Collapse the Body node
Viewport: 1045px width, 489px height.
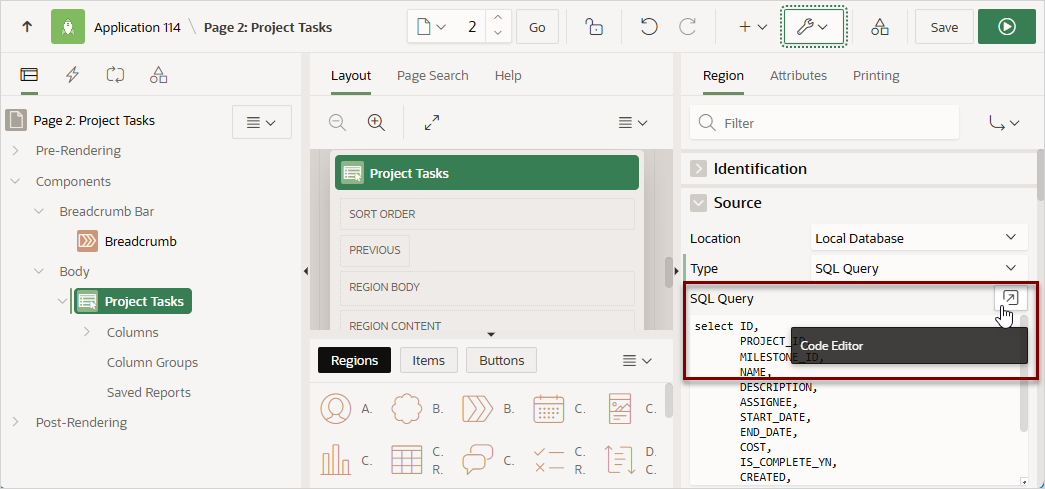(39, 271)
